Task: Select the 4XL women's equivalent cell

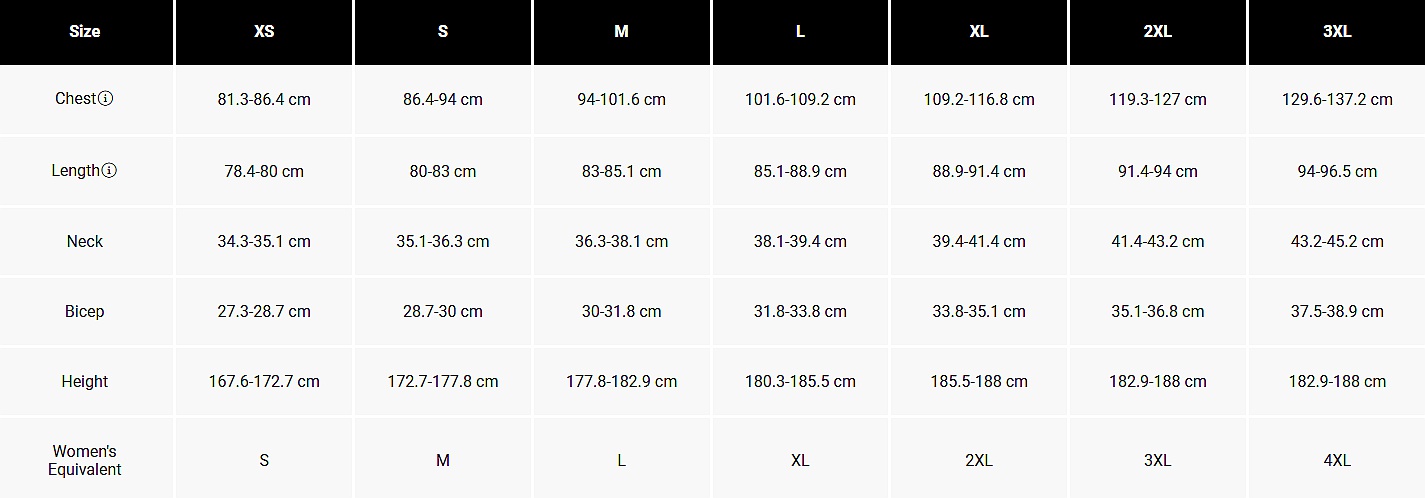Action: point(1337,460)
